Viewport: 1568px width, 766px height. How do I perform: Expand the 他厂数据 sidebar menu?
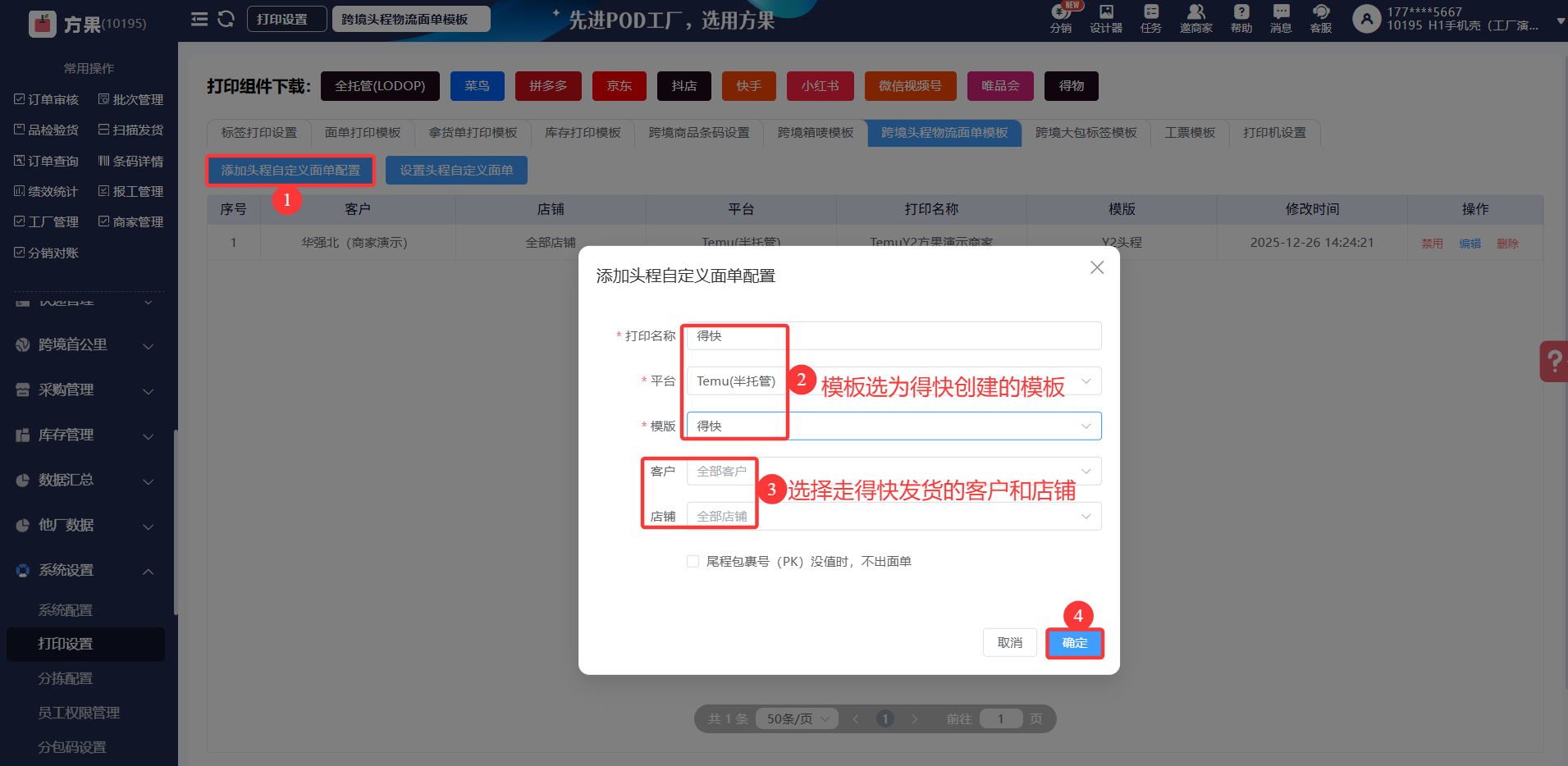tap(86, 526)
